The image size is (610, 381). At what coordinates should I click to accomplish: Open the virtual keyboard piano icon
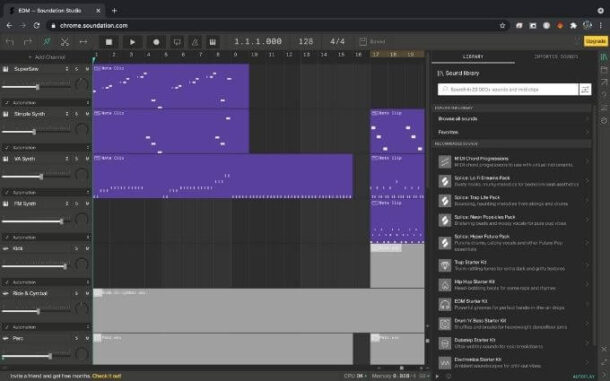pyautogui.click(x=213, y=42)
